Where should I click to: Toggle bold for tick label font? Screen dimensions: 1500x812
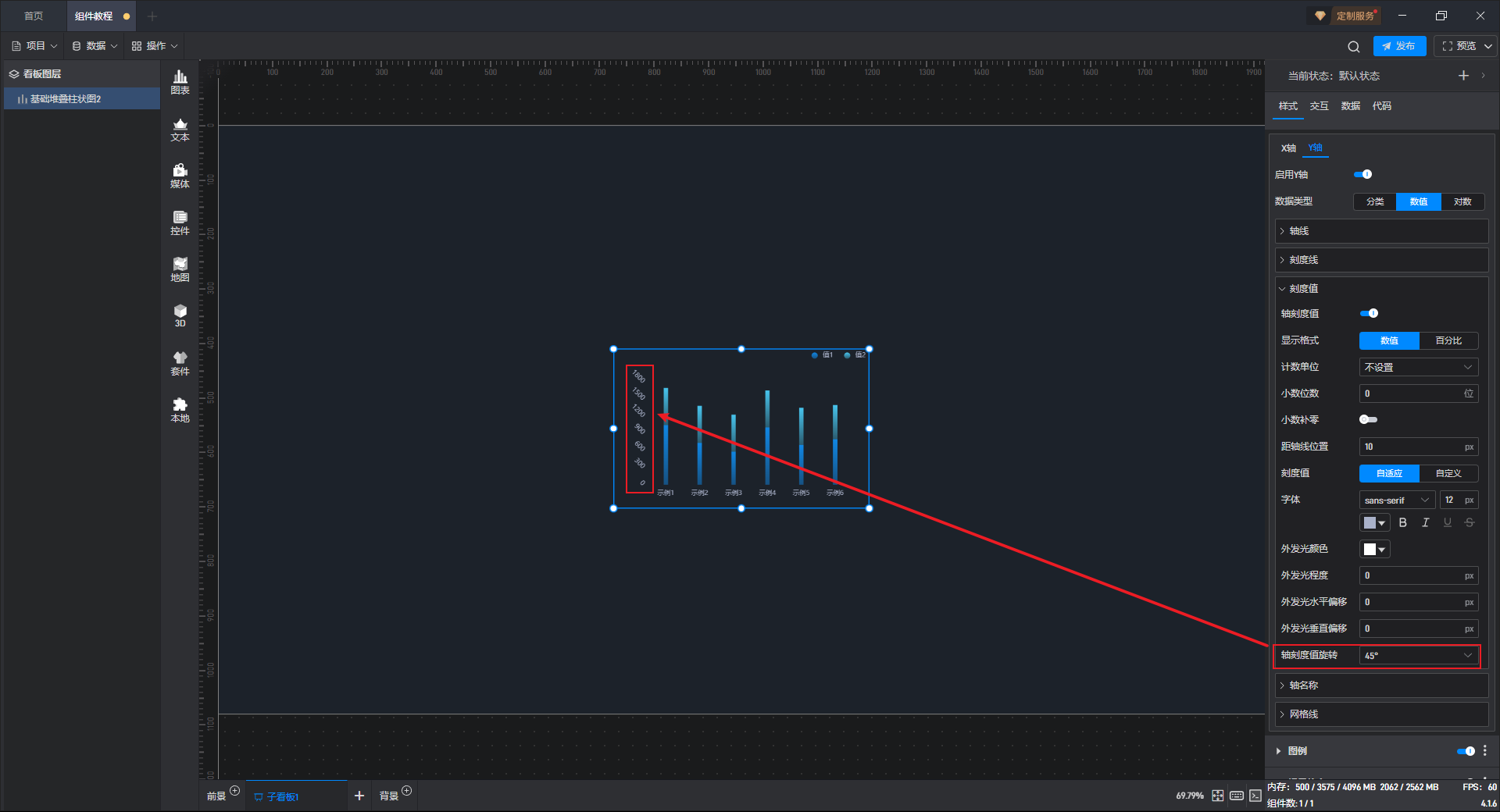pyautogui.click(x=1403, y=522)
